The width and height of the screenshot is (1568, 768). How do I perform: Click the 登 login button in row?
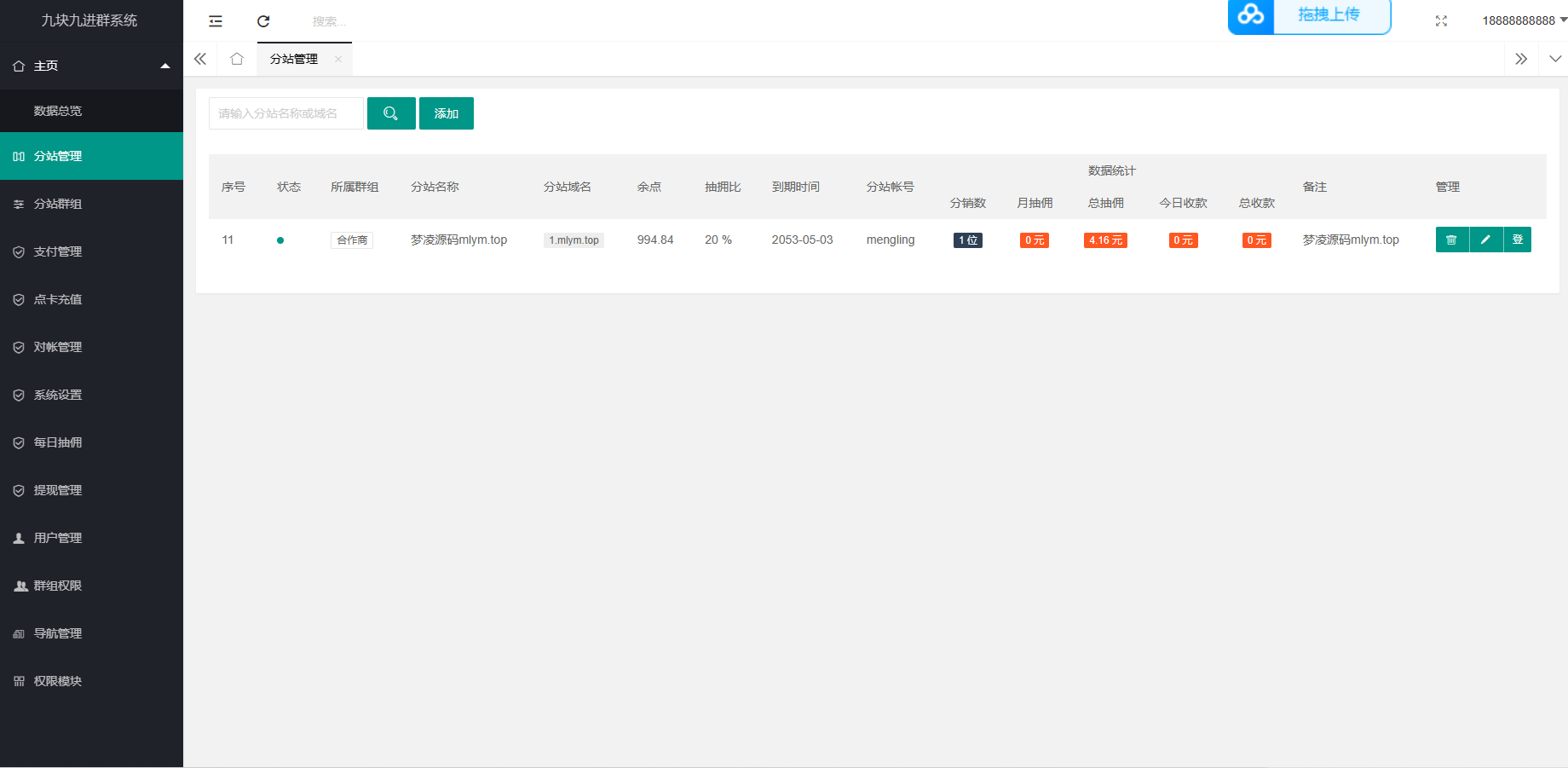1518,240
